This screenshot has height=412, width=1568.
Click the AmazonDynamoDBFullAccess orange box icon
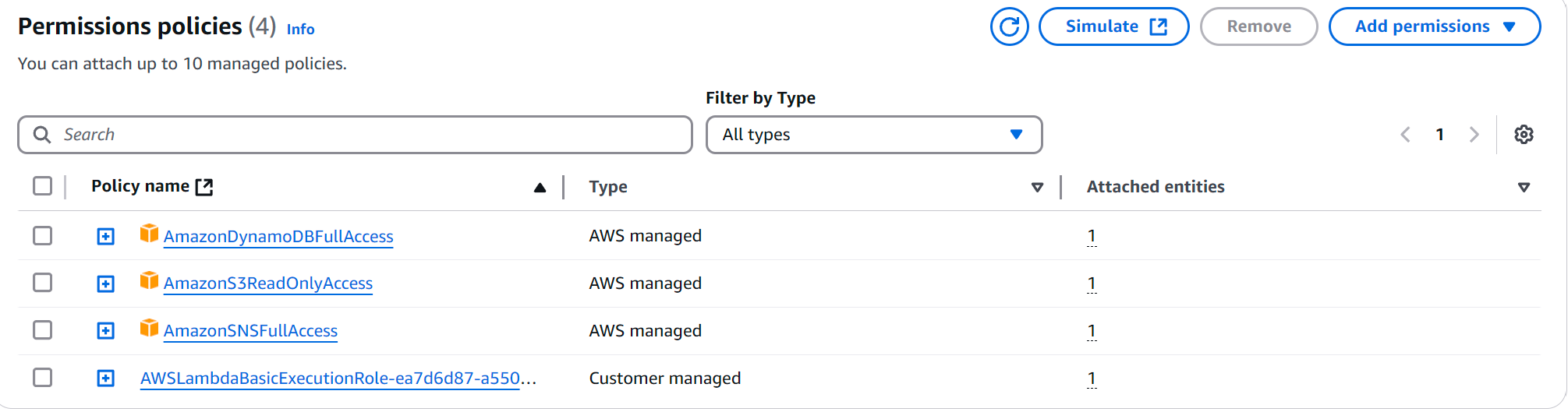click(x=149, y=234)
